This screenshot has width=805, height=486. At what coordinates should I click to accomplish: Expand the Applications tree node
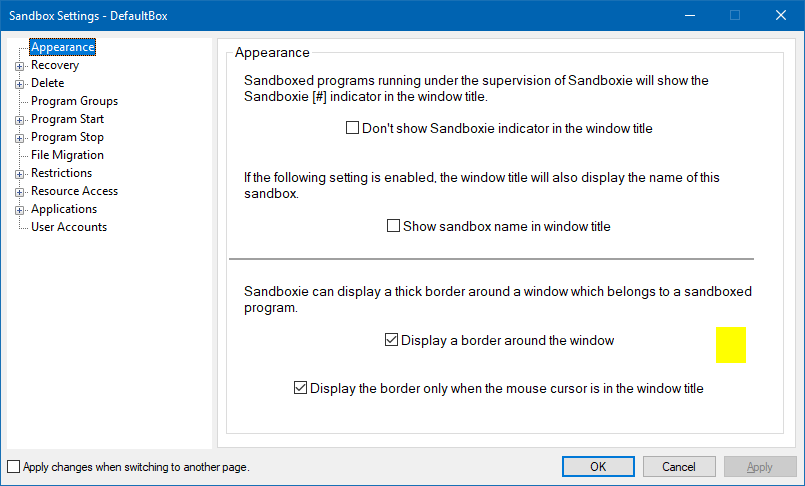click(x=19, y=210)
